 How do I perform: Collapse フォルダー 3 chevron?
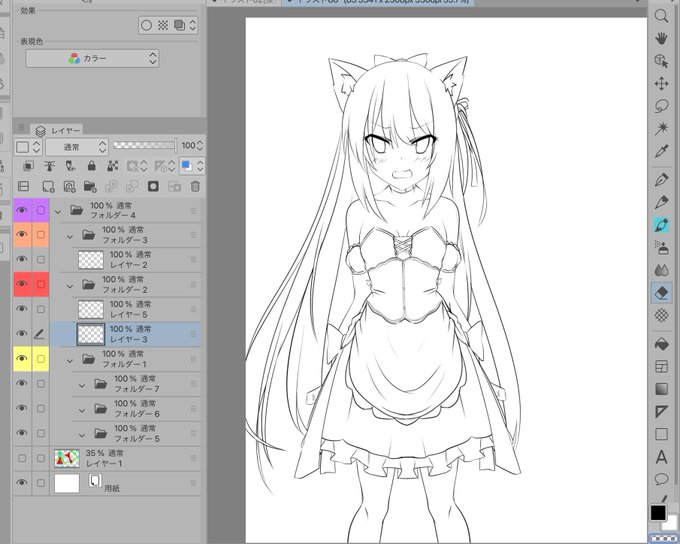point(70,236)
